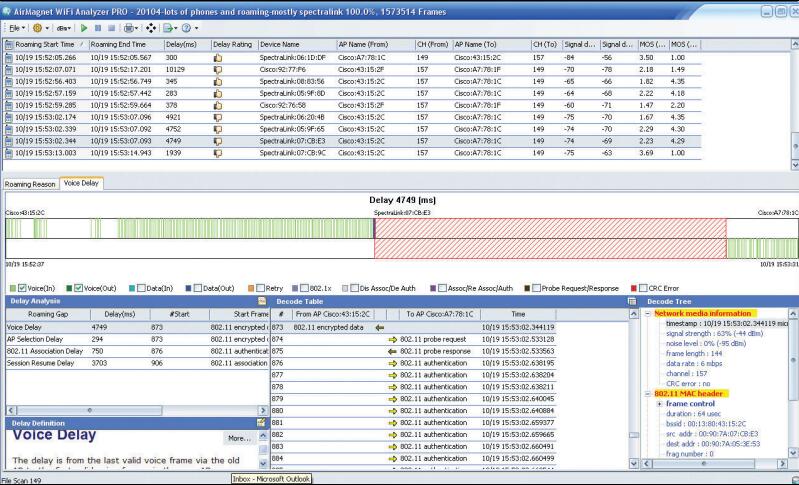
Task: Click the export icon with green arrow
Action: point(168,28)
